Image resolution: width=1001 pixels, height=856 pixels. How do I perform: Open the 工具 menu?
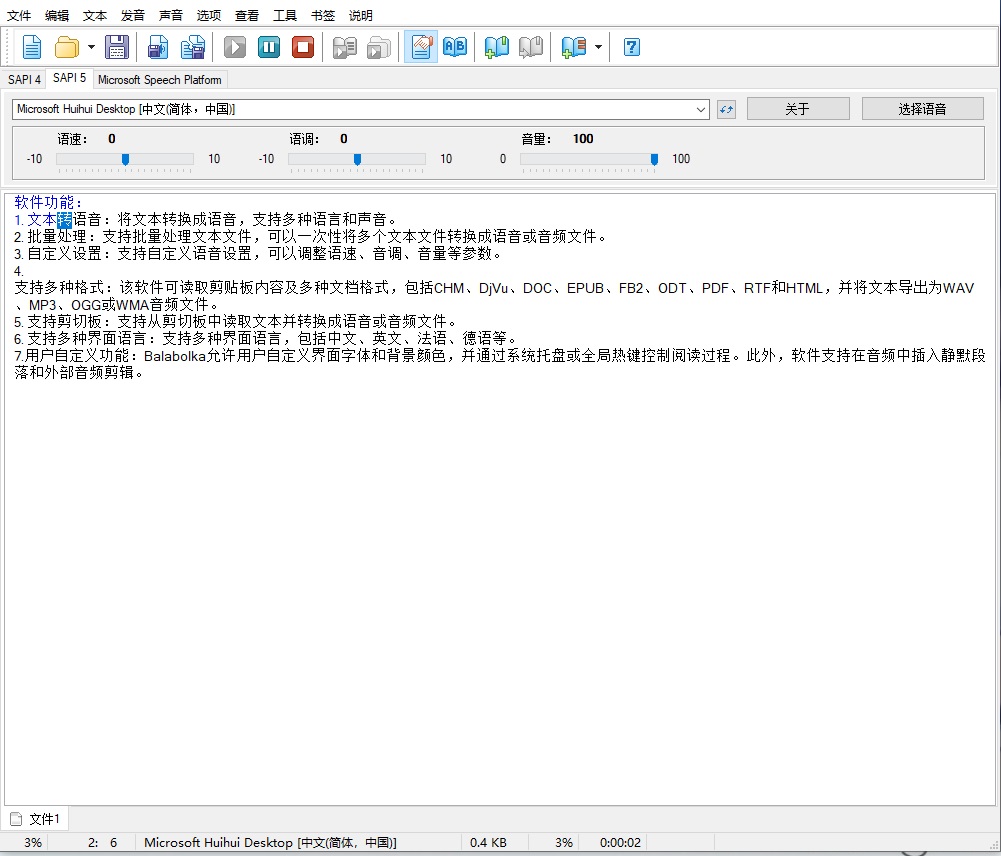[x=285, y=15]
